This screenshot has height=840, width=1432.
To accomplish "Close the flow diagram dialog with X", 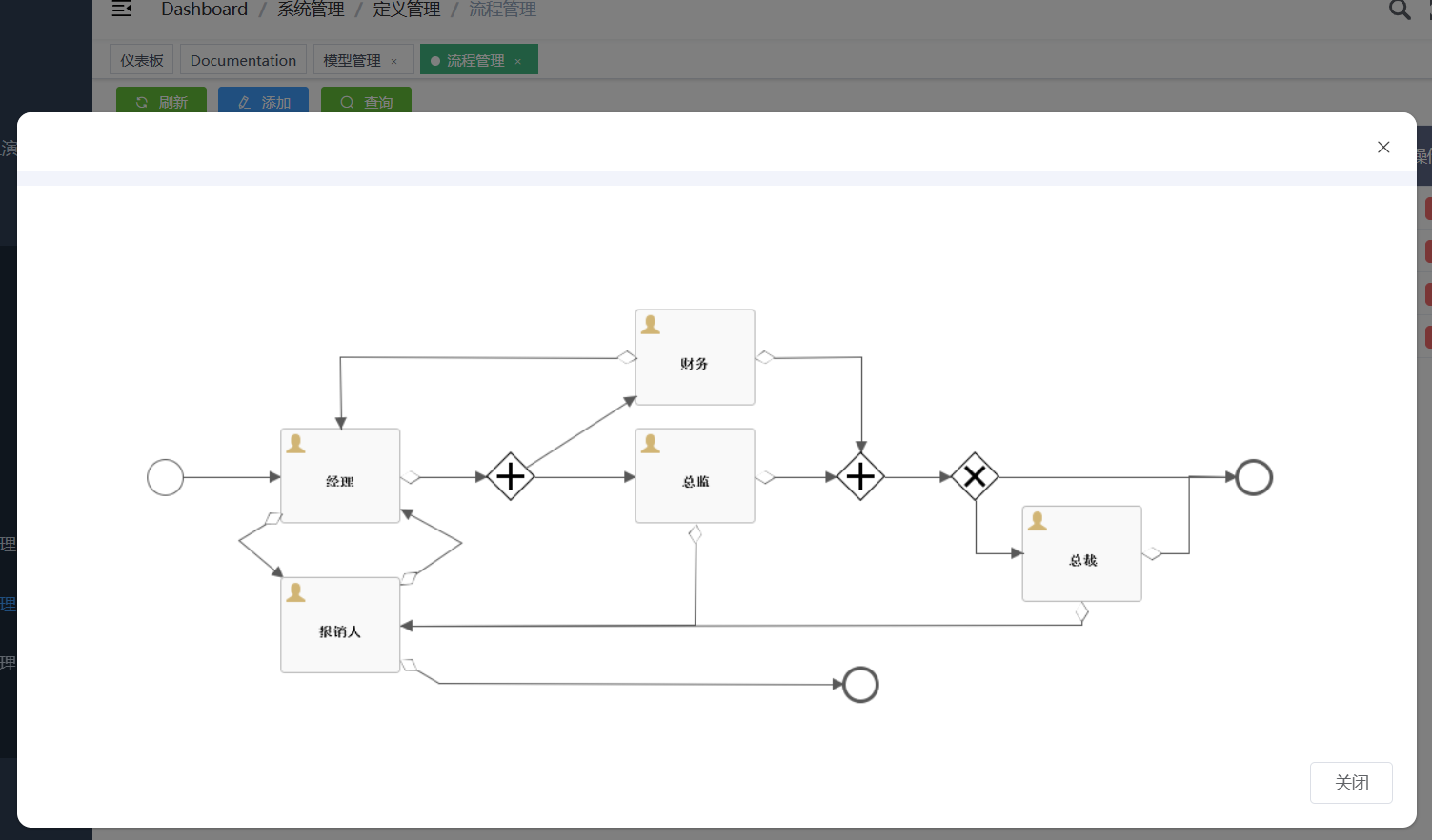I will coord(1383,147).
